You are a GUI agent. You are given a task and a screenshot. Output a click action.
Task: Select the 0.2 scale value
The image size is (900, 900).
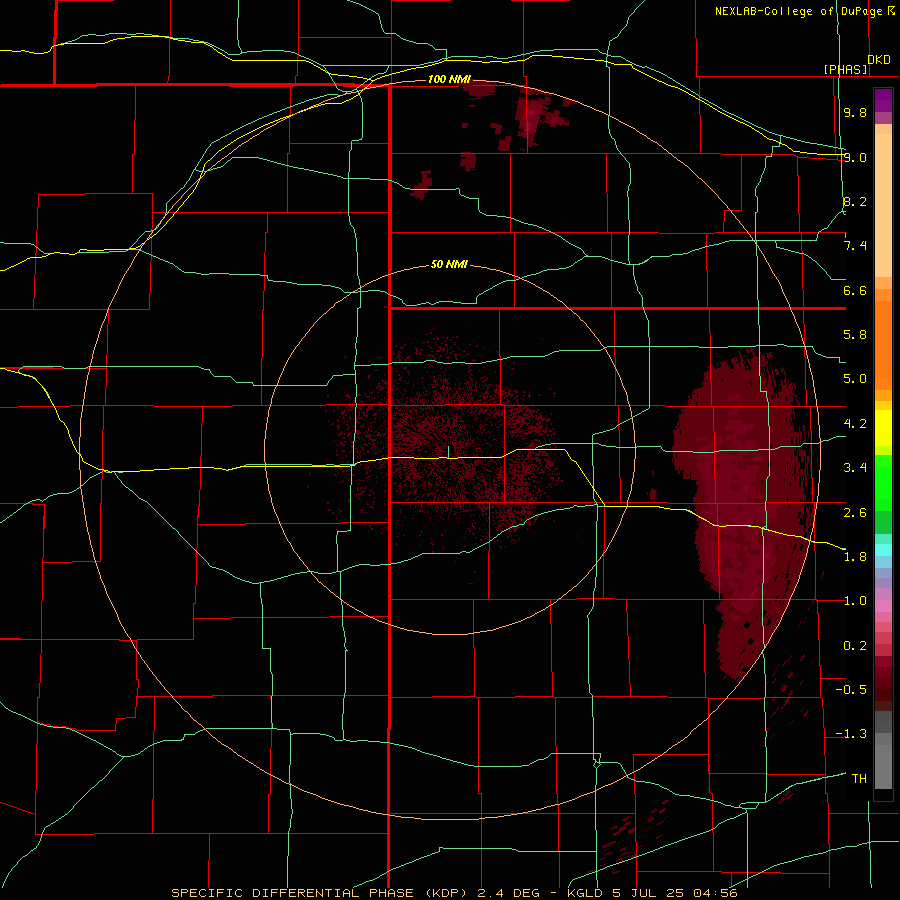[855, 646]
